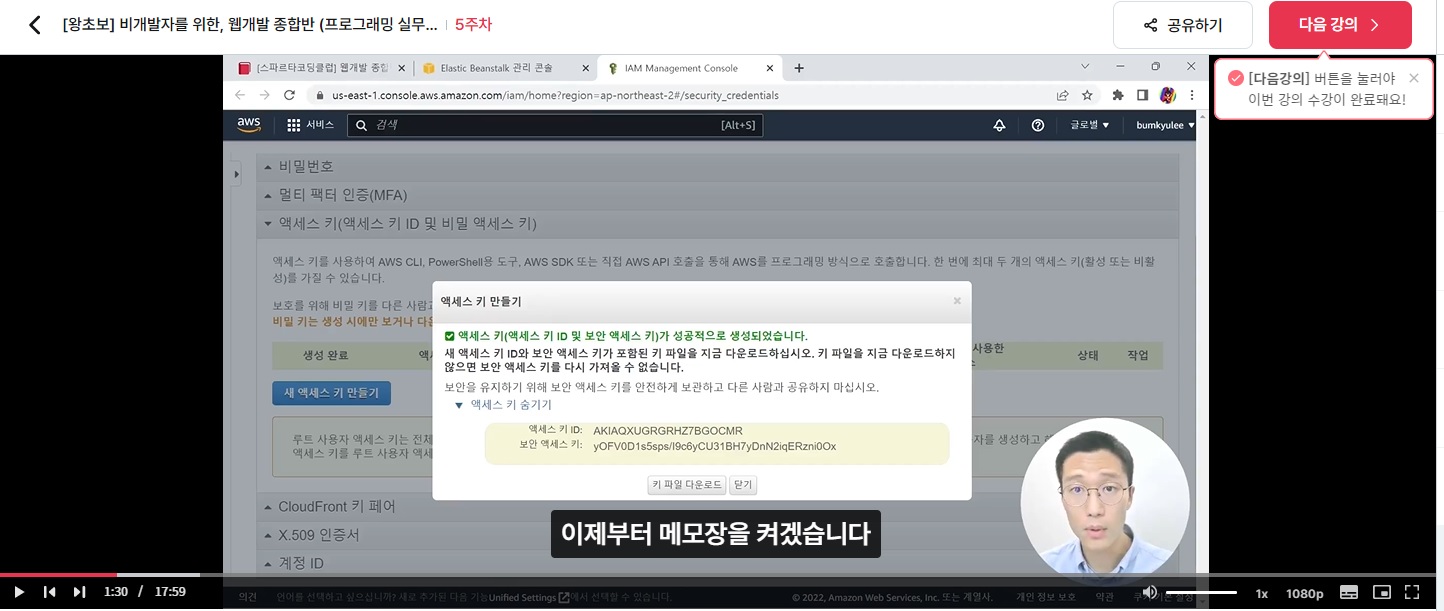Image resolution: width=1444 pixels, height=611 pixels.
Task: Open a new browser tab with plus
Action: coord(799,68)
